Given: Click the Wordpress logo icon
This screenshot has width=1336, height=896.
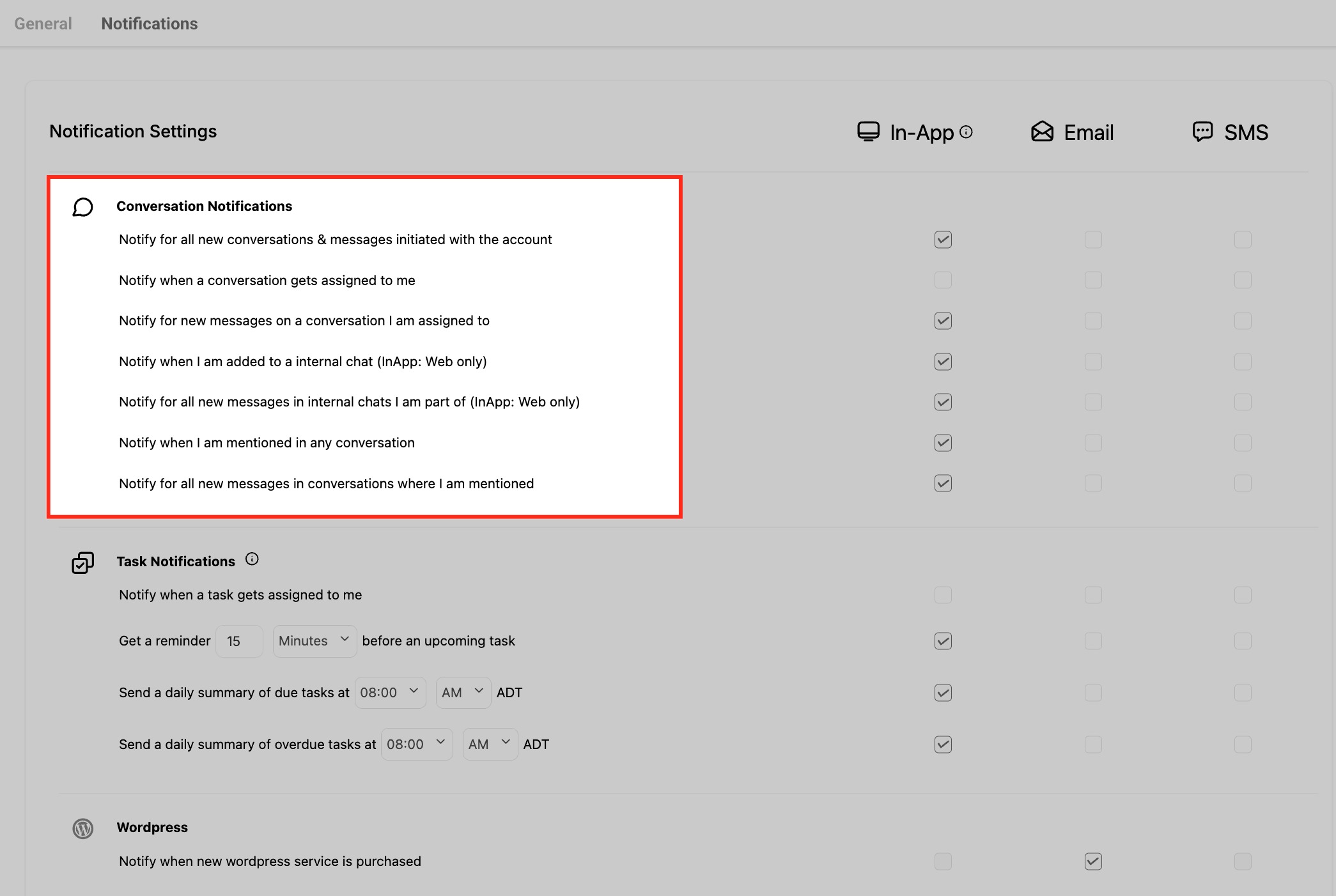Looking at the screenshot, I should [x=82, y=828].
